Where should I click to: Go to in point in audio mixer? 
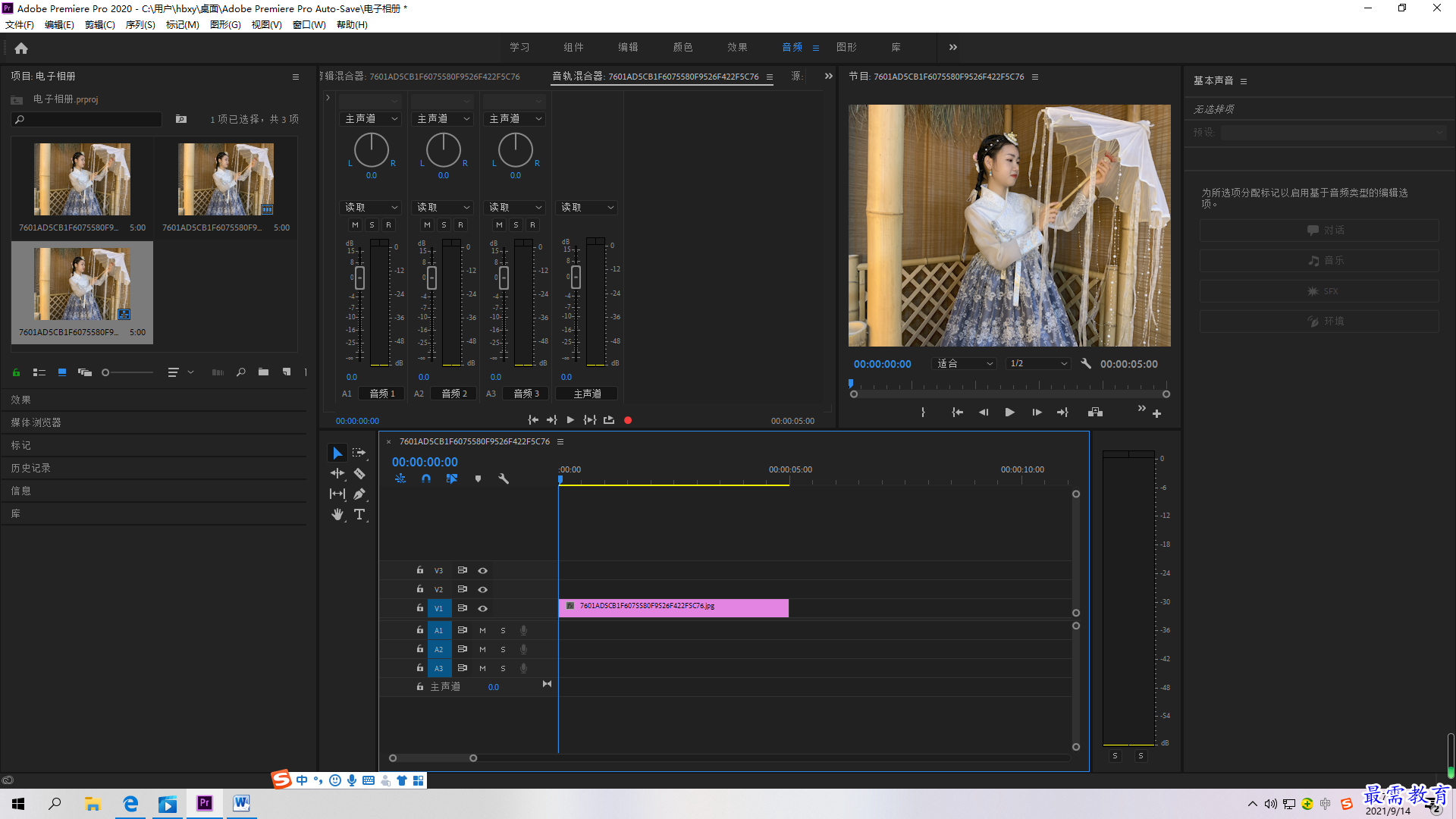coord(533,420)
